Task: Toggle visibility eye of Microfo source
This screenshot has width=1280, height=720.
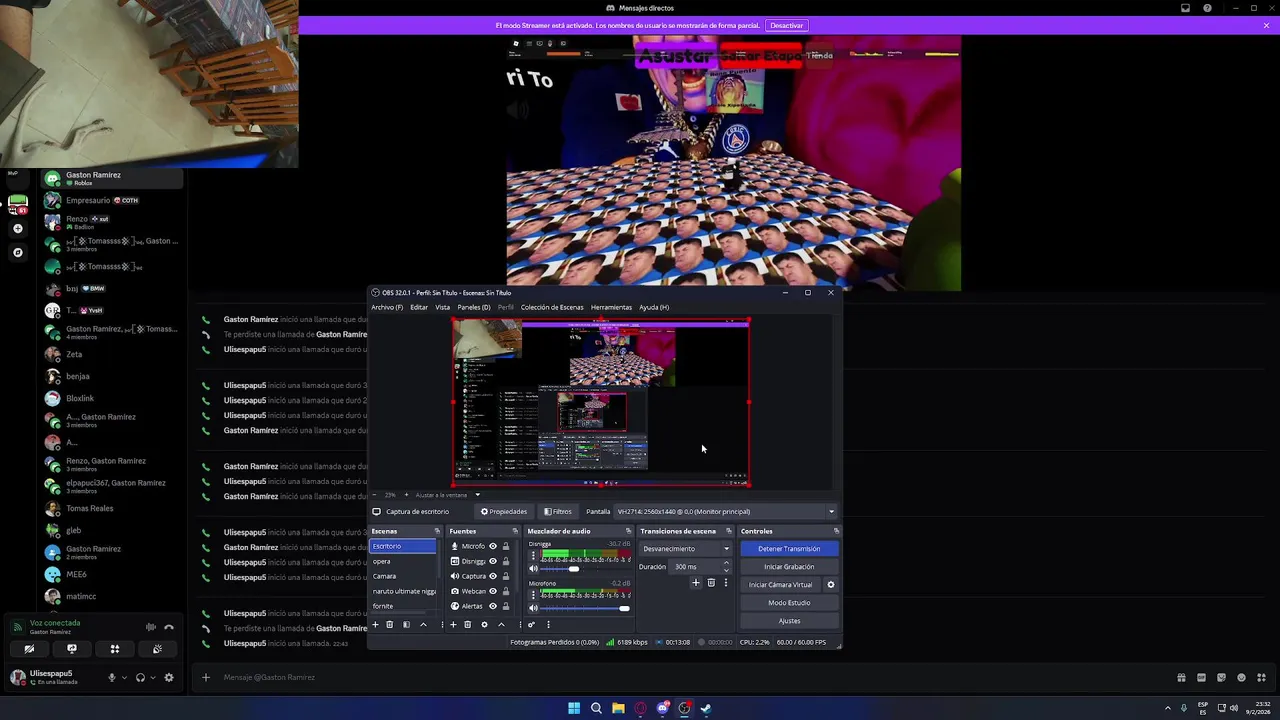Action: [x=492, y=546]
